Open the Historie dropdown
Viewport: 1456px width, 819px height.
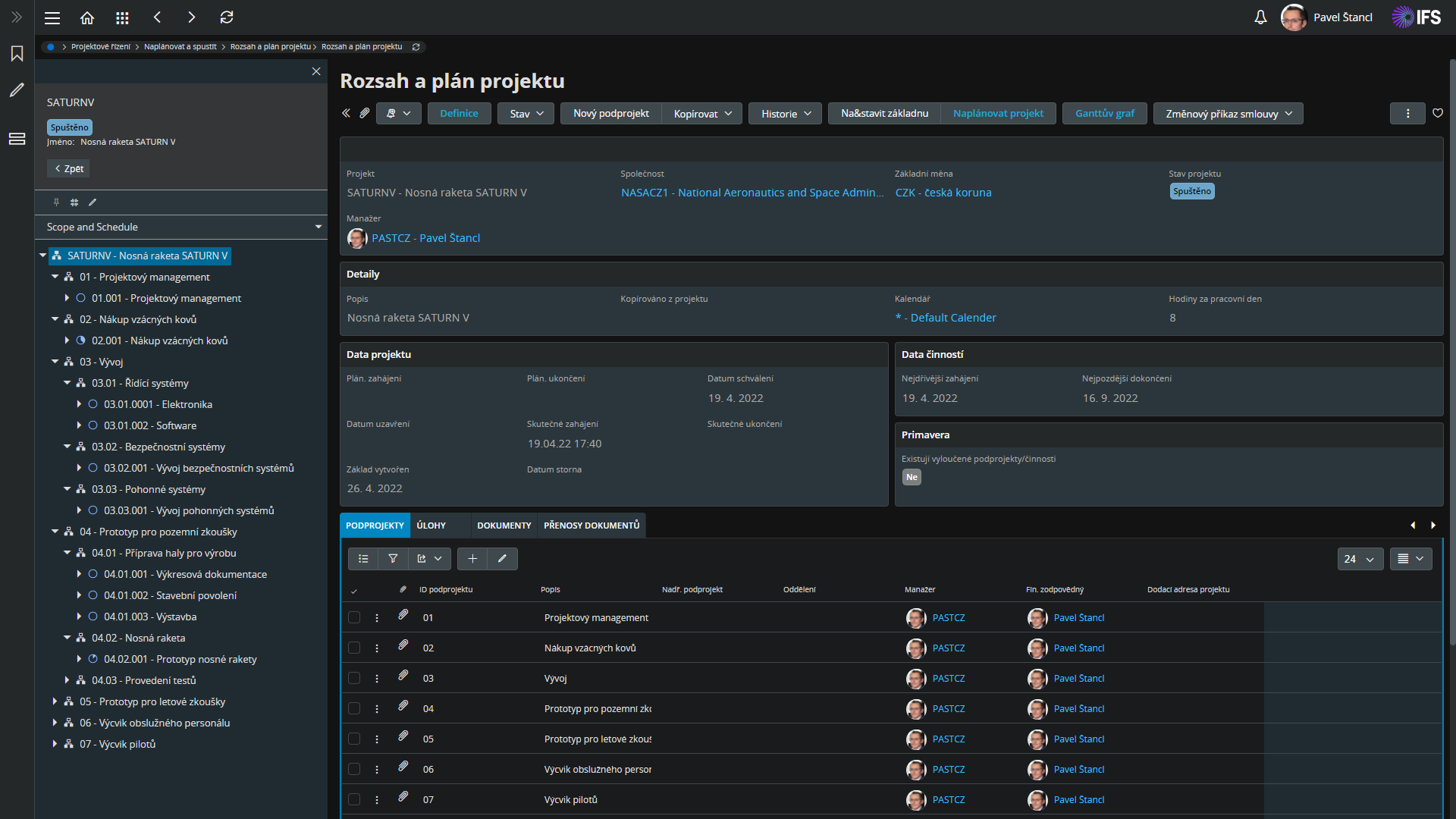click(786, 114)
